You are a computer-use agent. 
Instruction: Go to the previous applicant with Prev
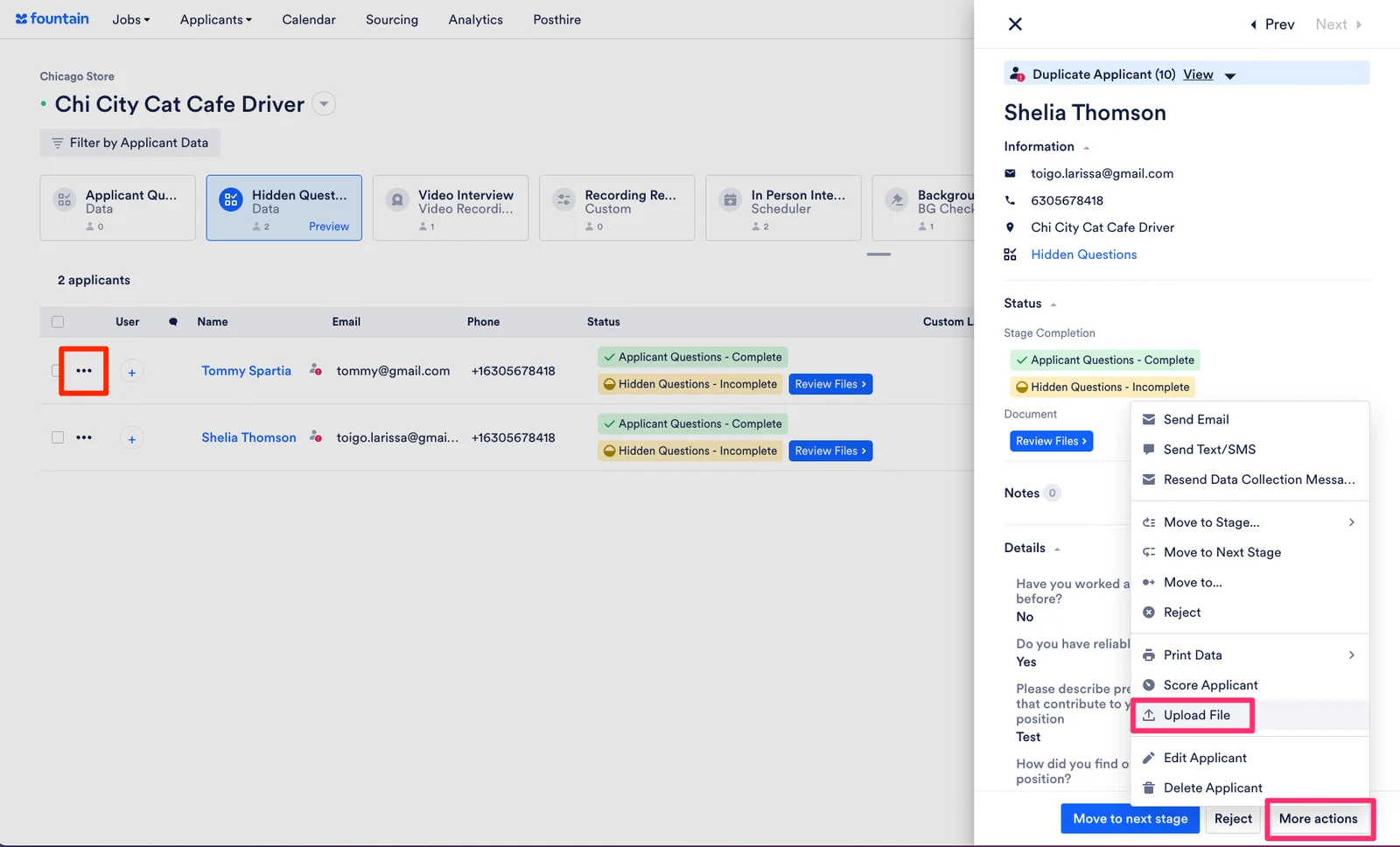1272,24
